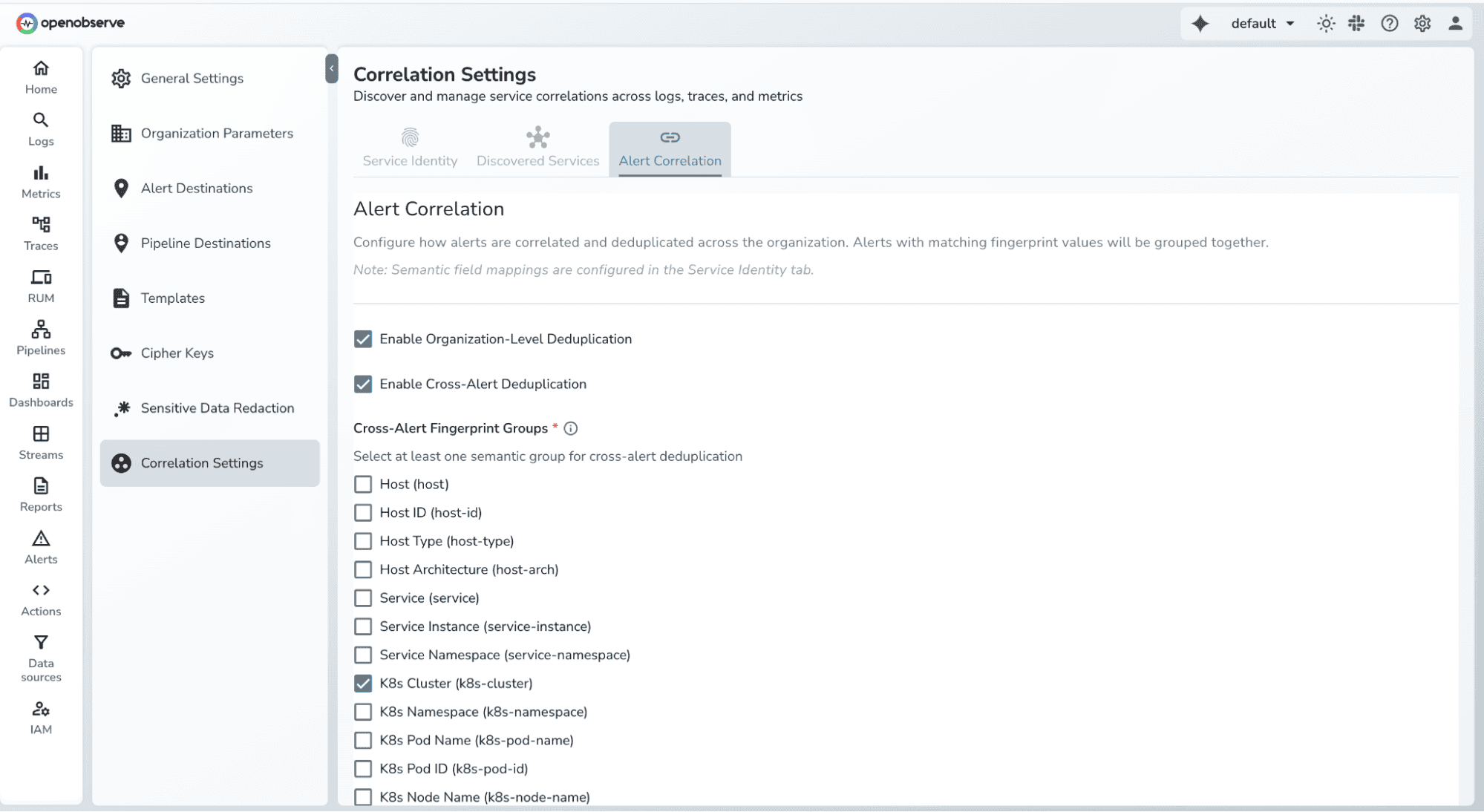The width and height of the screenshot is (1484, 812).
Task: Click the Cross-Alert Fingerprint Groups info icon
Action: click(570, 428)
